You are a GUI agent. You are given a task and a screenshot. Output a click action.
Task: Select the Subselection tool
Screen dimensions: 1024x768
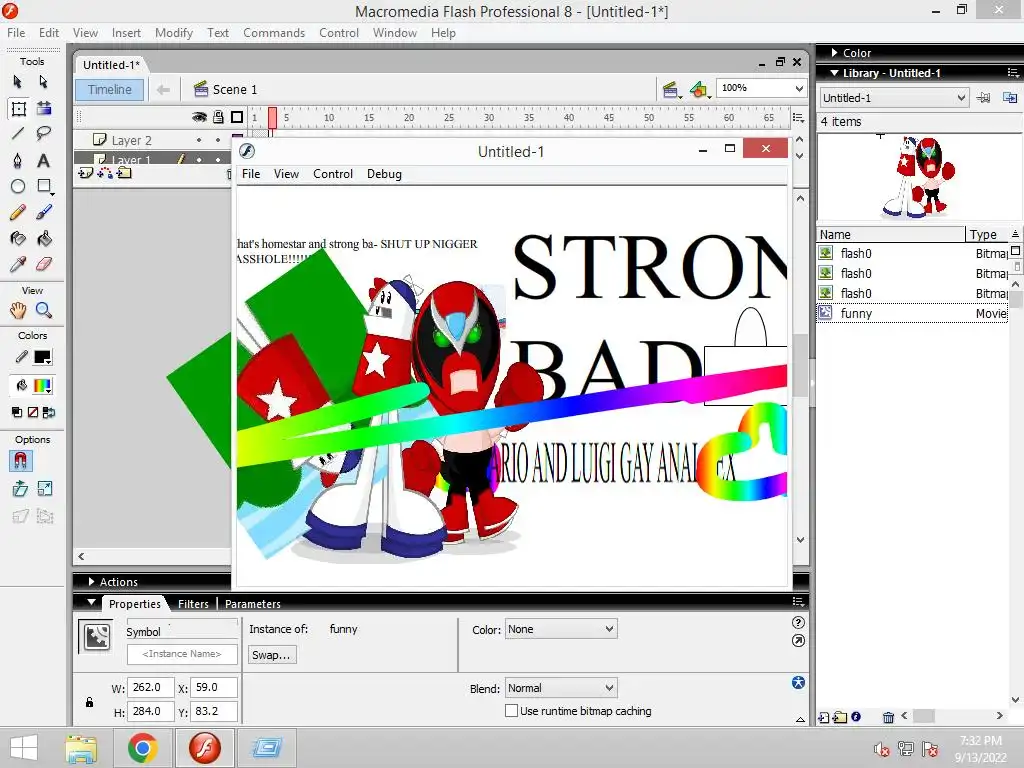(43, 82)
